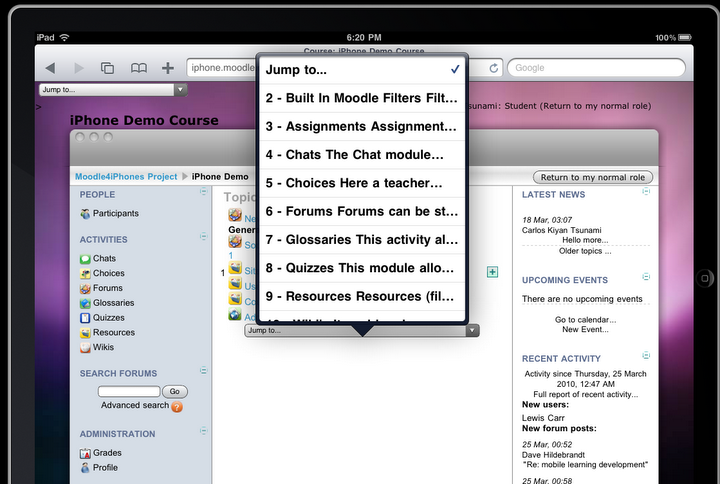Focus the Search Forums text box
Screen dimensions: 720x484
coord(129,391)
